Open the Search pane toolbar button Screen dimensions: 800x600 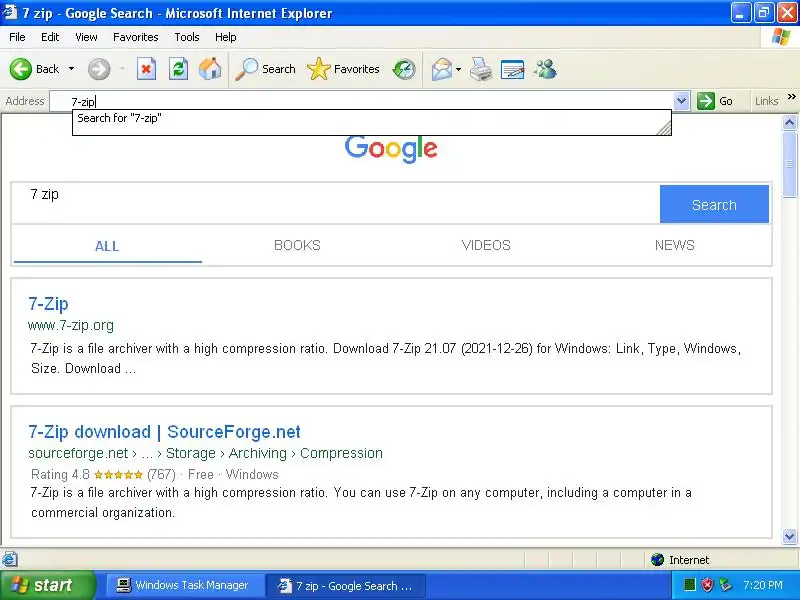(265, 69)
